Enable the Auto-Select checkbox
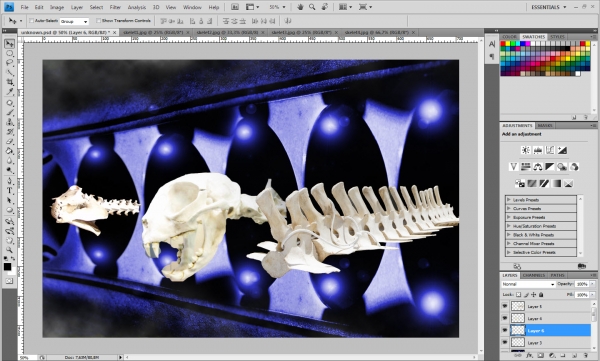Screen dimensions: 600x361 (32, 21)
